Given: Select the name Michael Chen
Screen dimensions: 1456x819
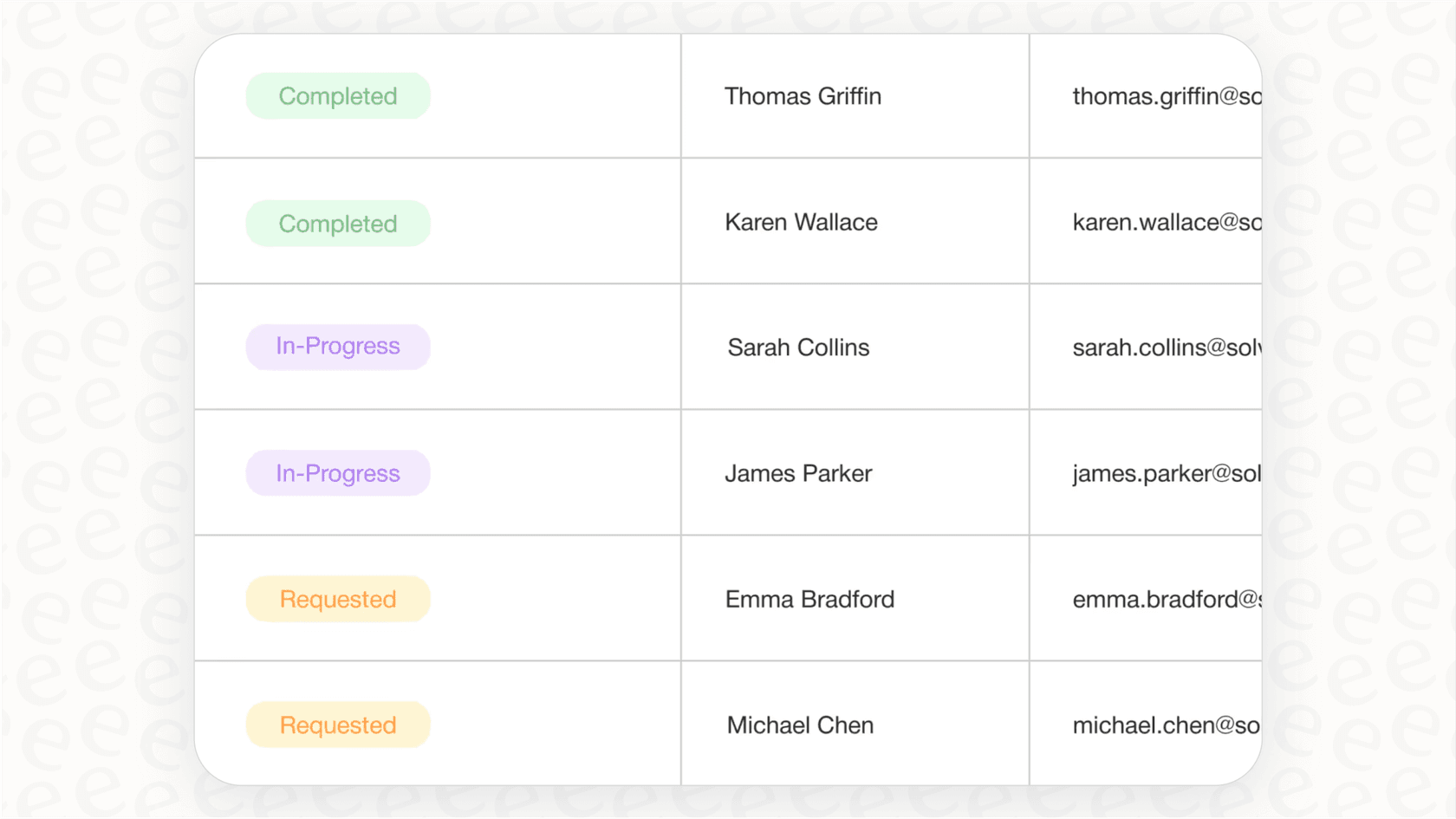Looking at the screenshot, I should pyautogui.click(x=799, y=725).
